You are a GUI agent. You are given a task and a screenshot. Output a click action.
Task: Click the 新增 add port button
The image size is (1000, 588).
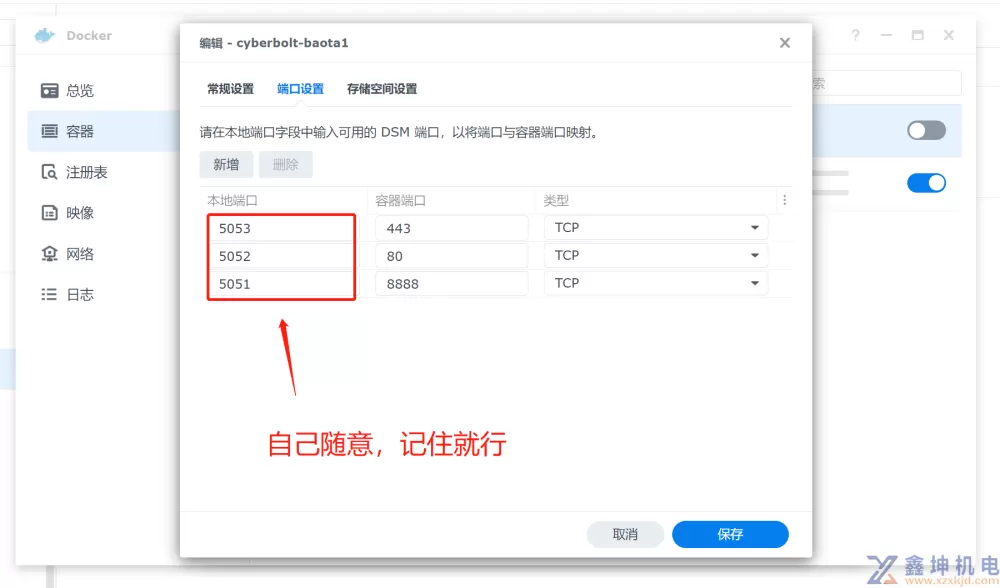[226, 165]
